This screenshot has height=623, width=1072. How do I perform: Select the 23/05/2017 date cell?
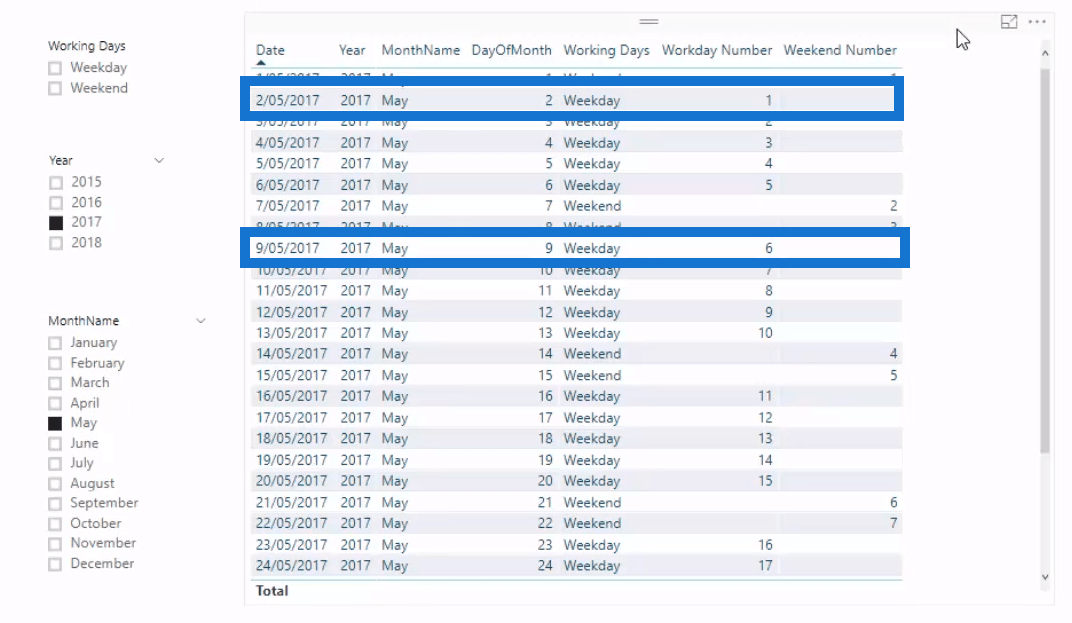[x=291, y=545]
